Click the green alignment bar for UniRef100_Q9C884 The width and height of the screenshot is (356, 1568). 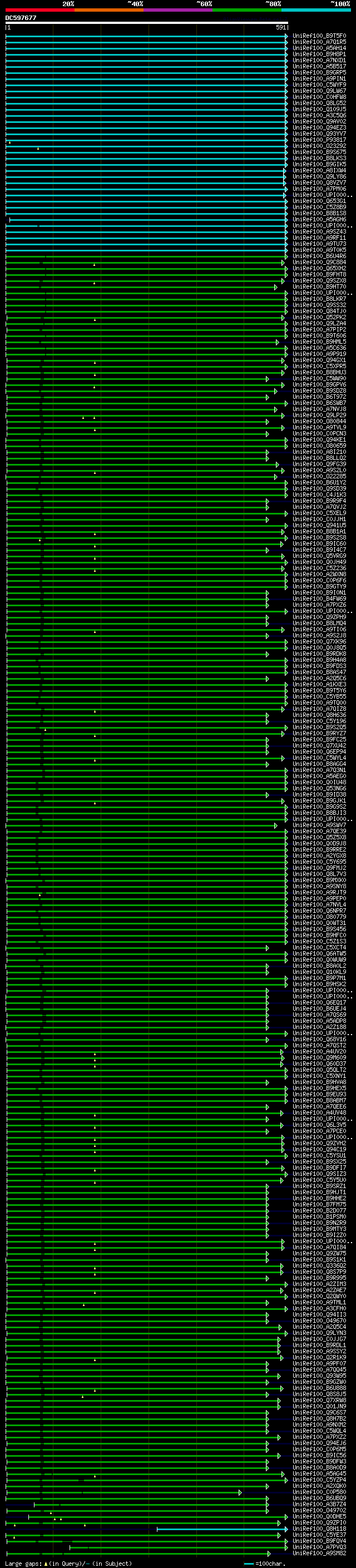(145, 263)
